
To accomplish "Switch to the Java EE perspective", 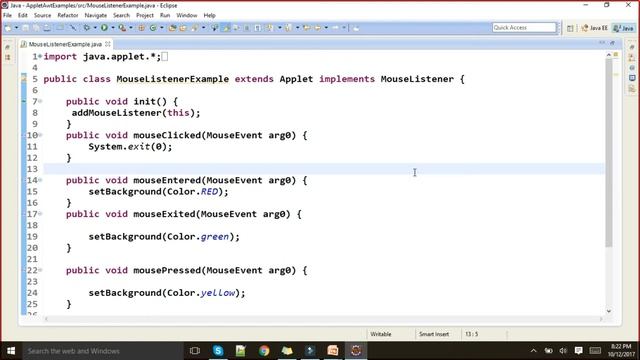I will tap(594, 28).
